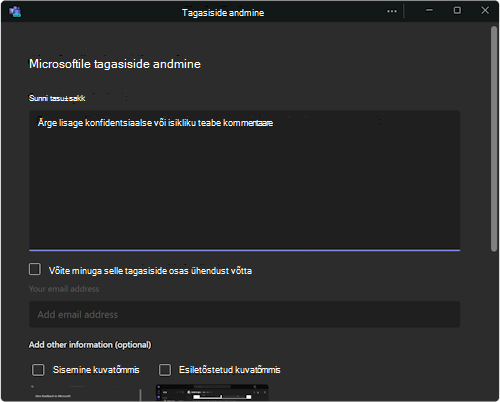Open the Esiletõstetud kuvatõmmis screenshot thumbnail
Viewport: 500px width, 402px height.
(212, 392)
